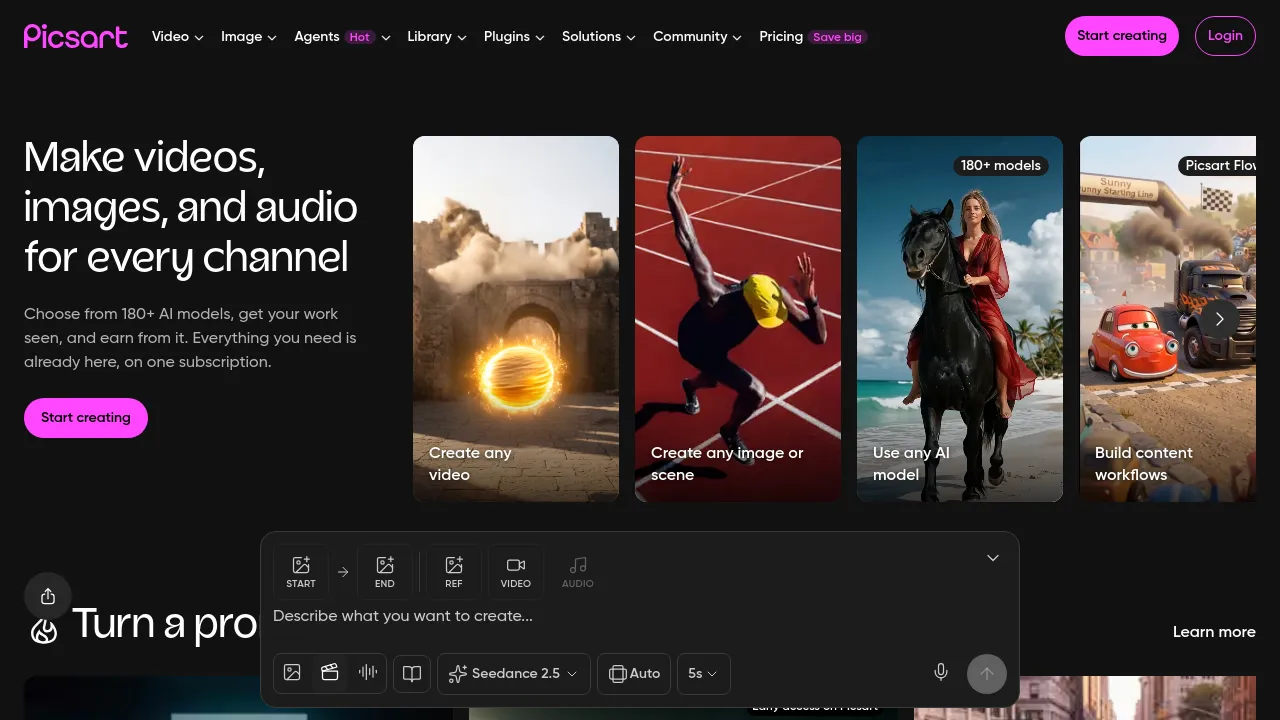Open the 'Create any video' card

516,319
